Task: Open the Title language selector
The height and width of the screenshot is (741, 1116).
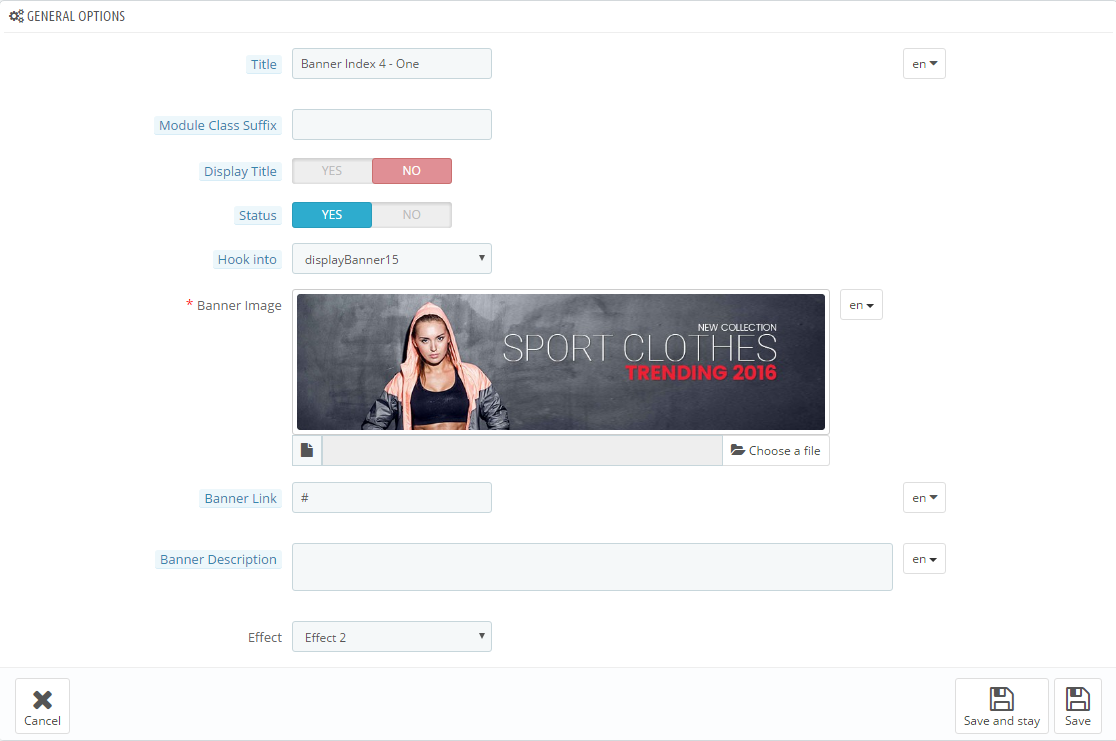Action: [x=924, y=64]
